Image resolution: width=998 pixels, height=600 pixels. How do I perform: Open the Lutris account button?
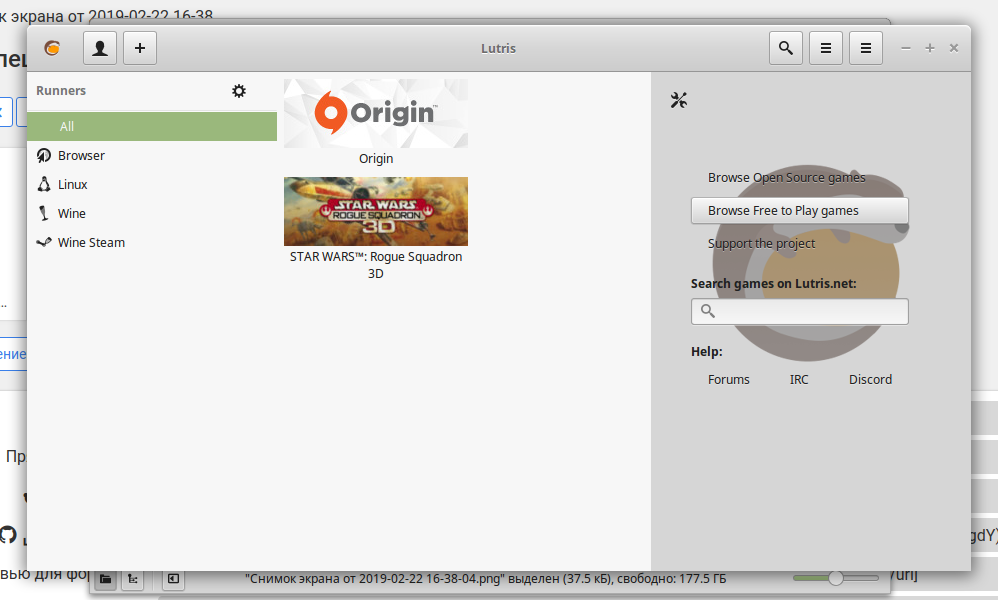[x=100, y=48]
